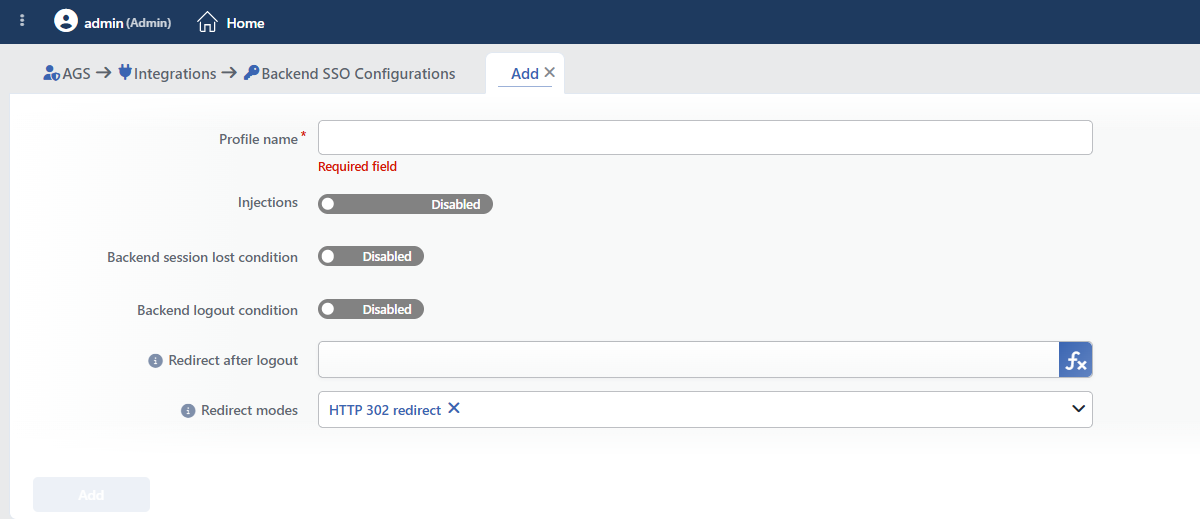Open Backend SSO Configurations breadcrumb
The height and width of the screenshot is (519, 1200).
tap(358, 73)
